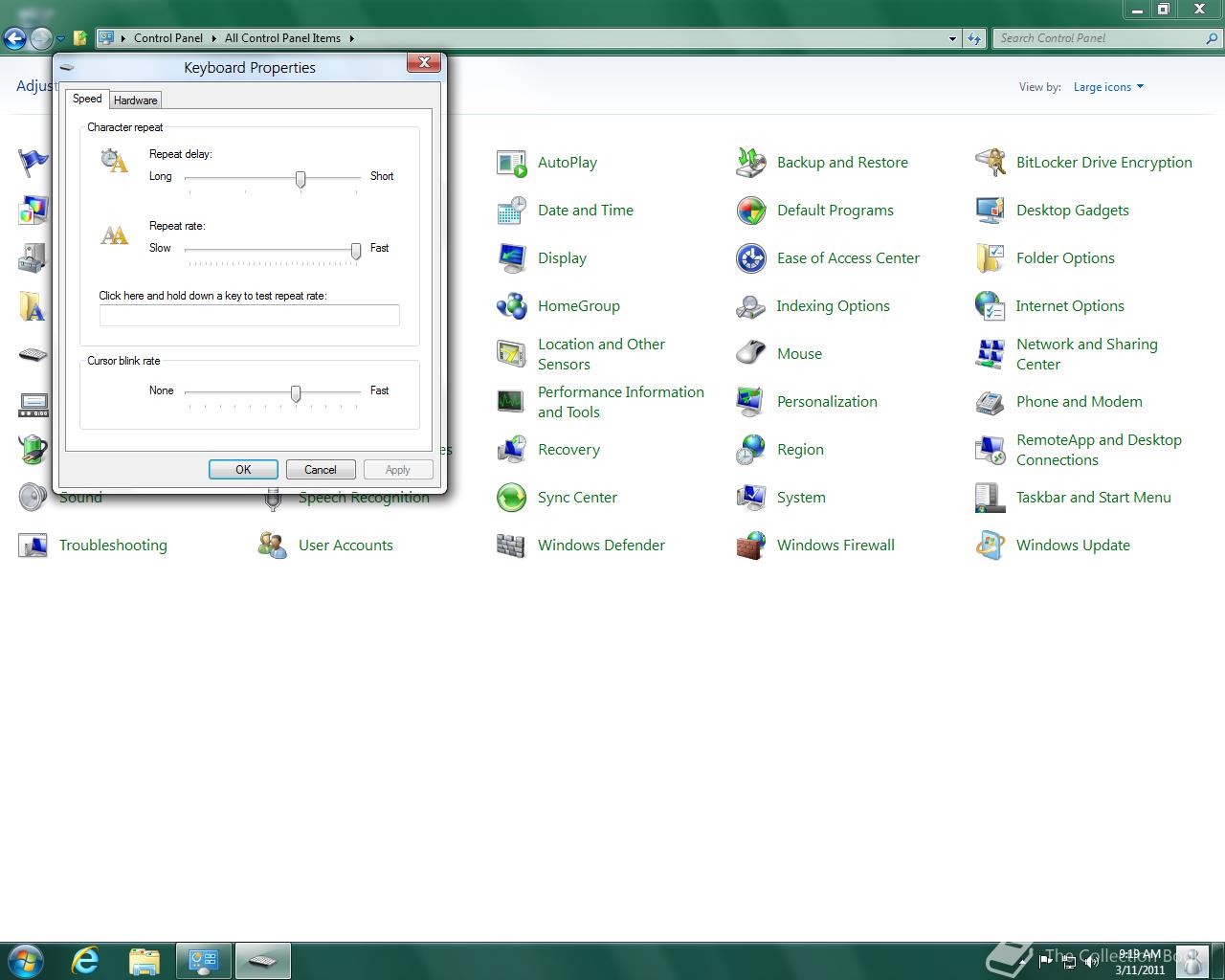Viewport: 1225px width, 980px height.
Task: Open the Date and Time icon
Action: pos(512,211)
